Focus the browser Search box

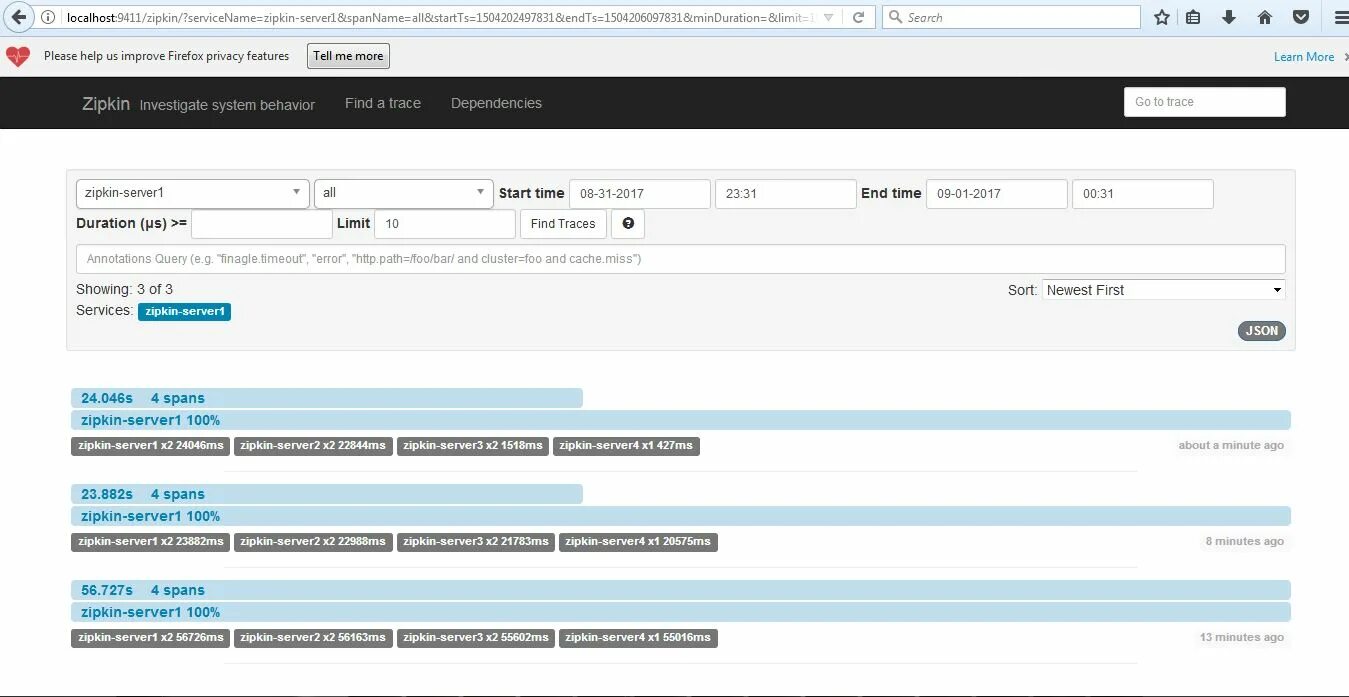[x=1011, y=17]
